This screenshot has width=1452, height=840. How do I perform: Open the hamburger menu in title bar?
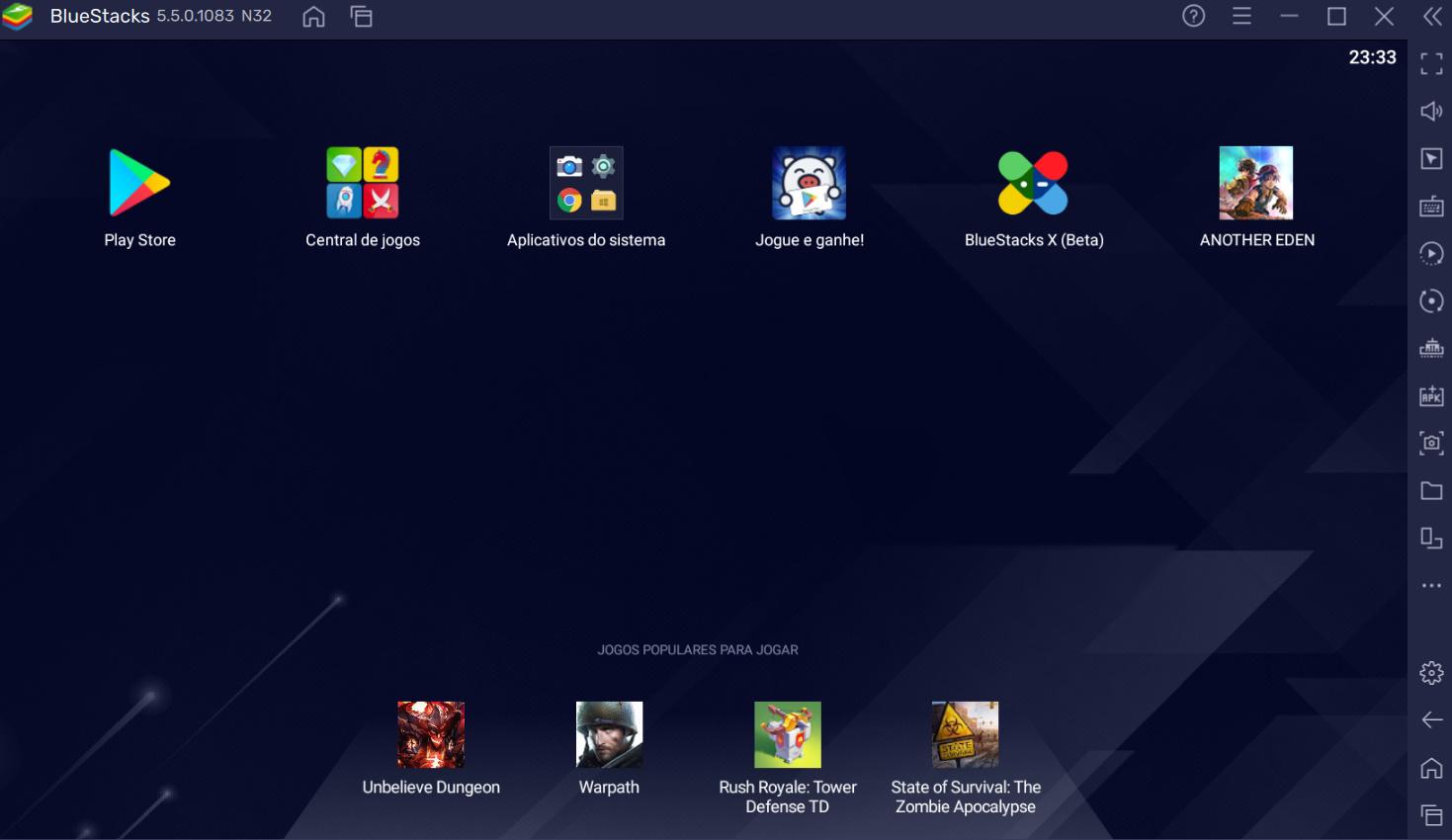pos(1241,16)
